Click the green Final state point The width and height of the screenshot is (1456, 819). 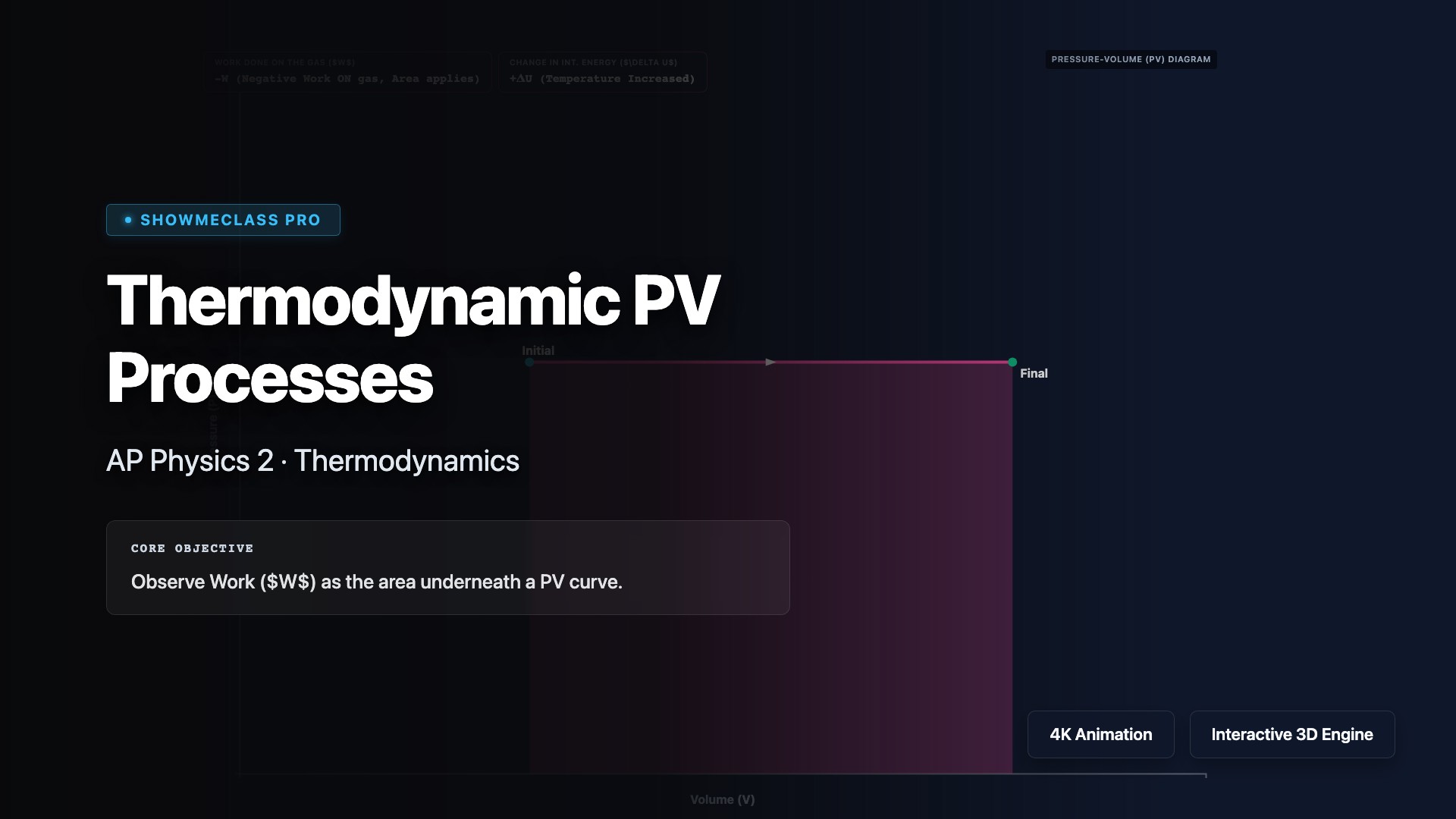pos(1012,362)
